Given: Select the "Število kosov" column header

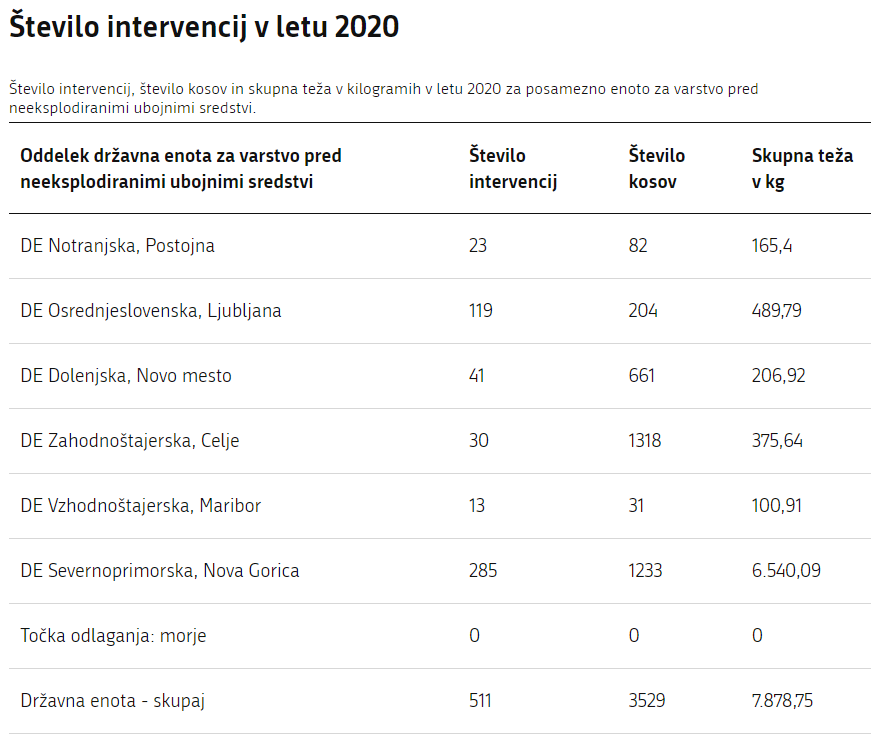Looking at the screenshot, I should pos(657,168).
